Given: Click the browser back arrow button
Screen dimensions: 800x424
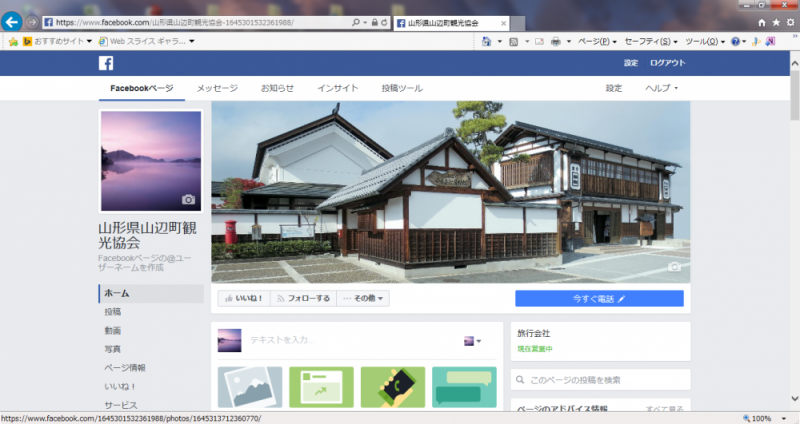Looking at the screenshot, I should click(x=13, y=21).
